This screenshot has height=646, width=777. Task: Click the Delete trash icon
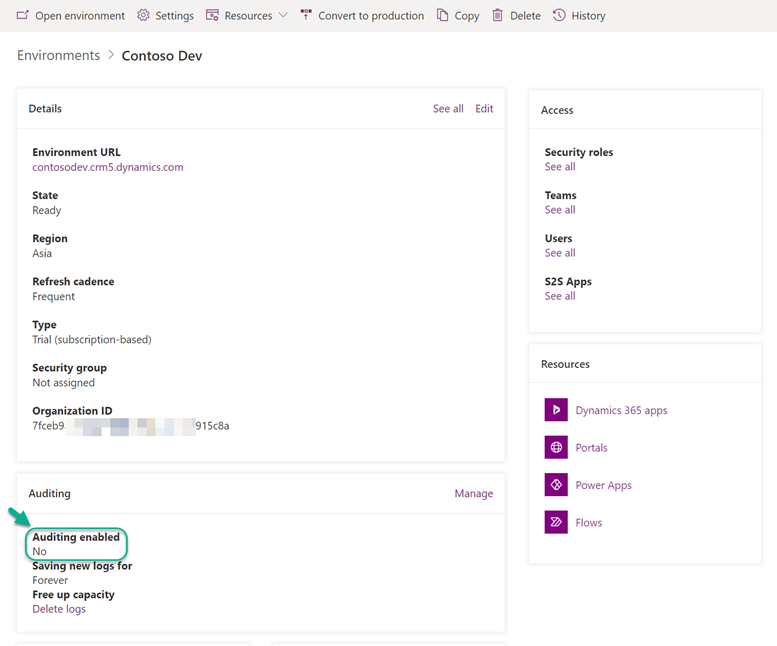[497, 15]
